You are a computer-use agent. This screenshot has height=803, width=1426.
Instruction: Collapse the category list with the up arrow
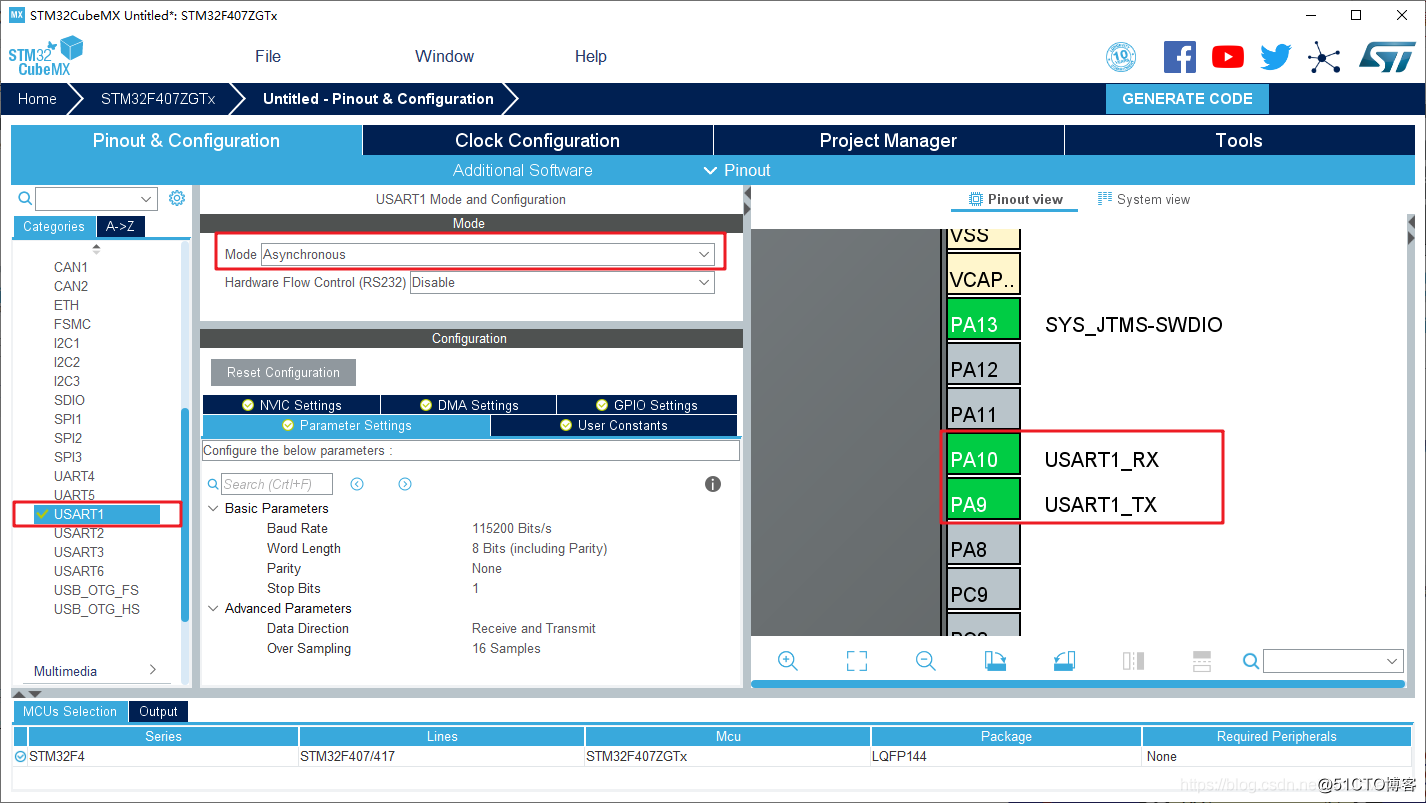pos(96,248)
